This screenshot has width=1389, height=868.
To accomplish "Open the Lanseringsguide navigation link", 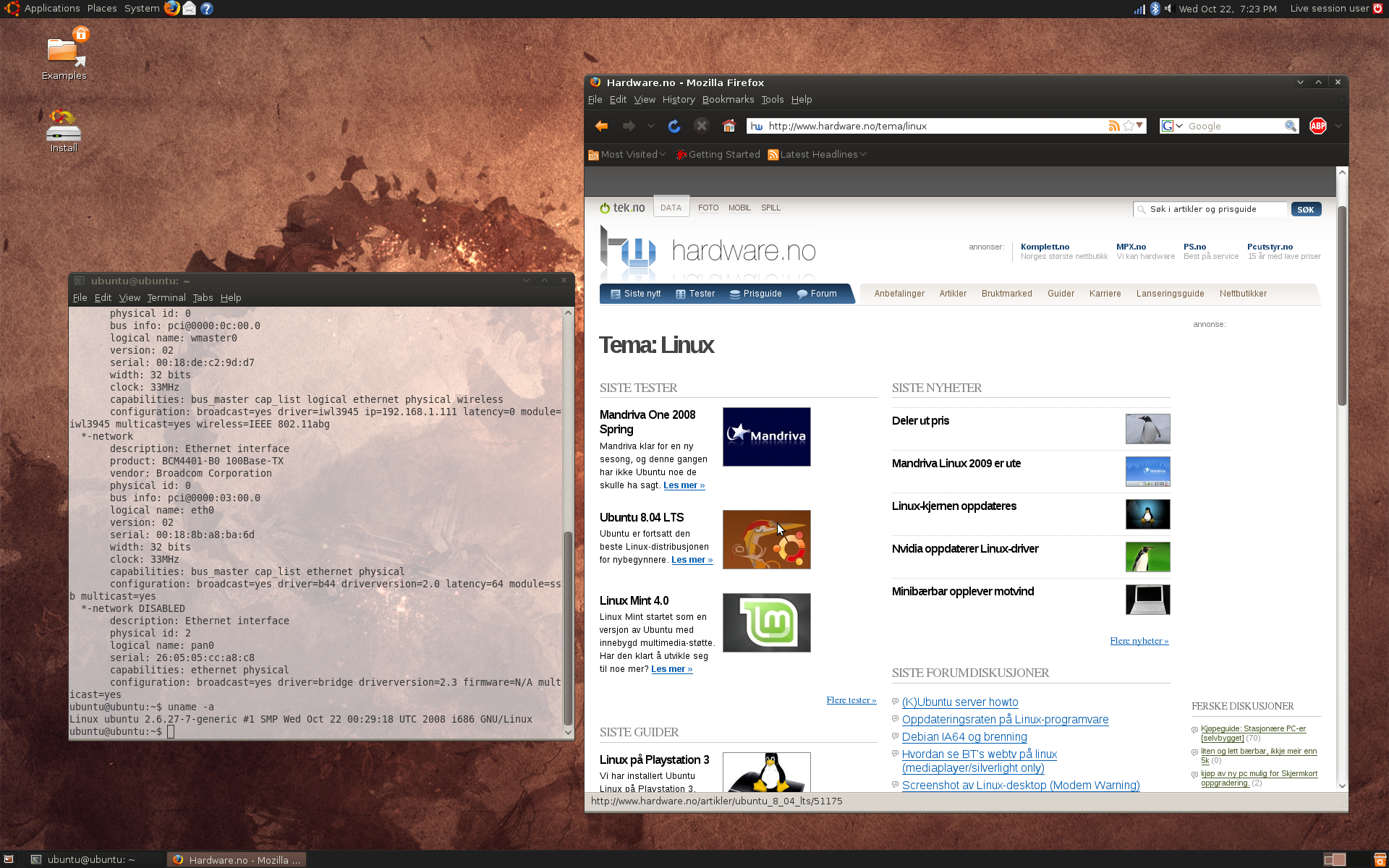I will pos(1170,294).
